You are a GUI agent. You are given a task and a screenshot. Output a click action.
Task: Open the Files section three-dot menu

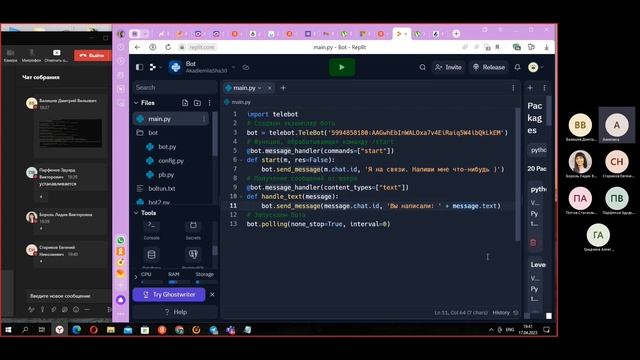209,103
